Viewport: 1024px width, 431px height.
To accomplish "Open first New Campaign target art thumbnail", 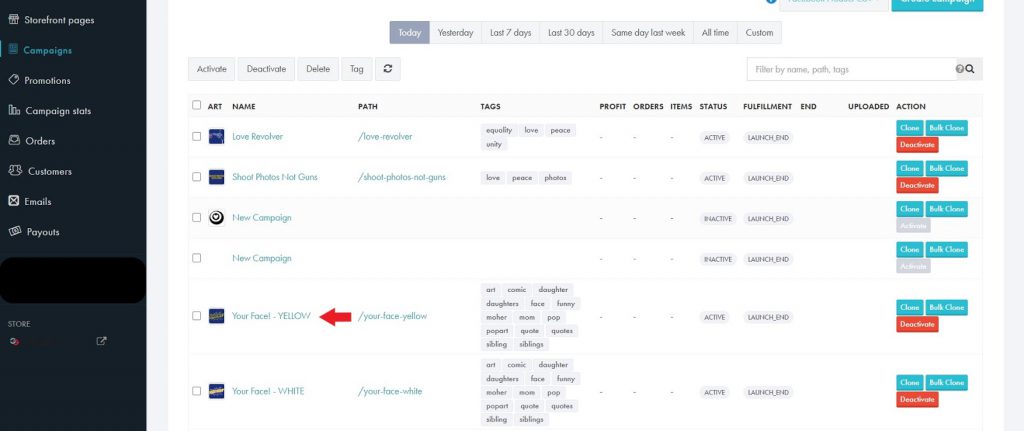I will [x=216, y=217].
